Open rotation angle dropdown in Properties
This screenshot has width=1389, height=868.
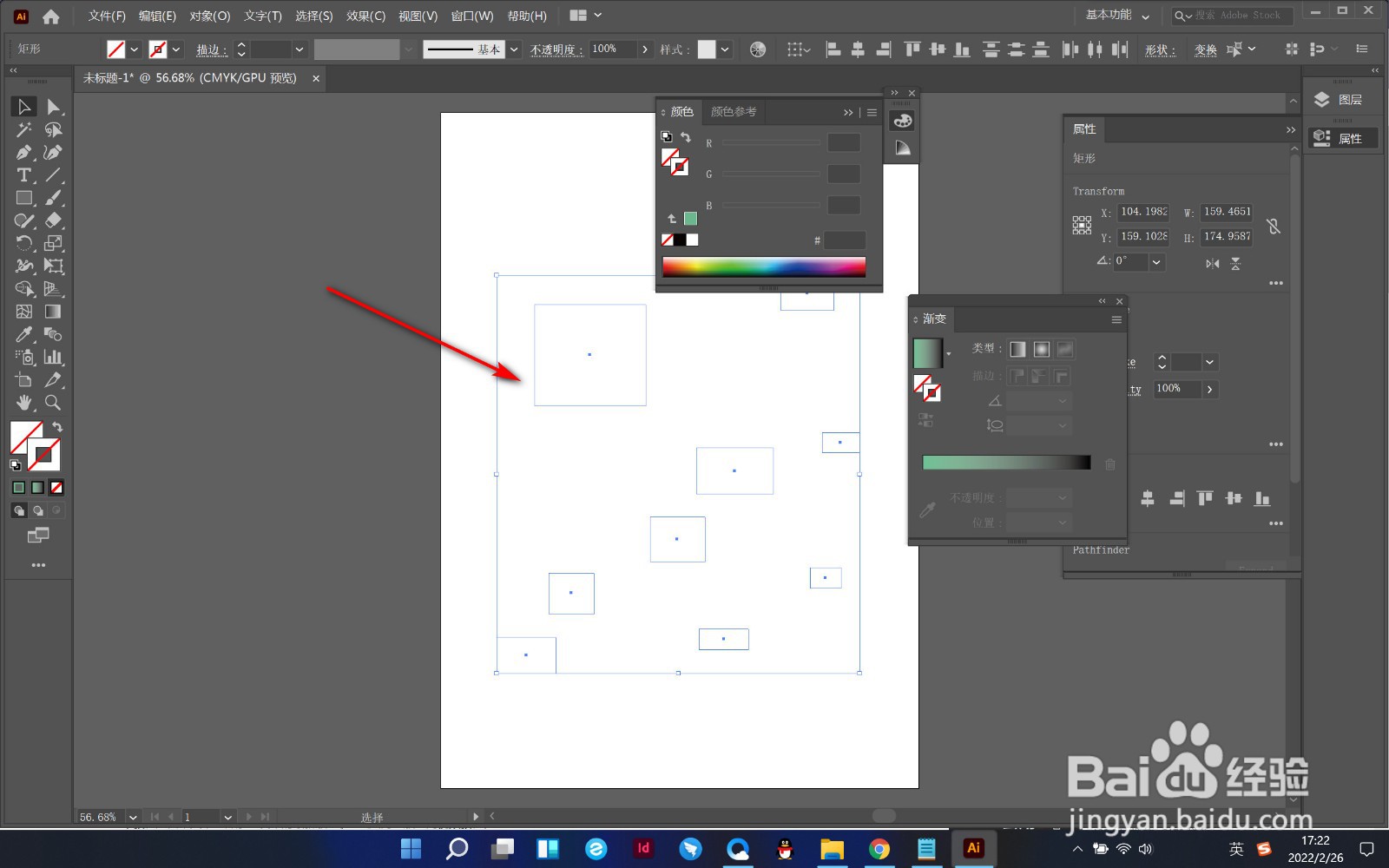(x=1156, y=261)
